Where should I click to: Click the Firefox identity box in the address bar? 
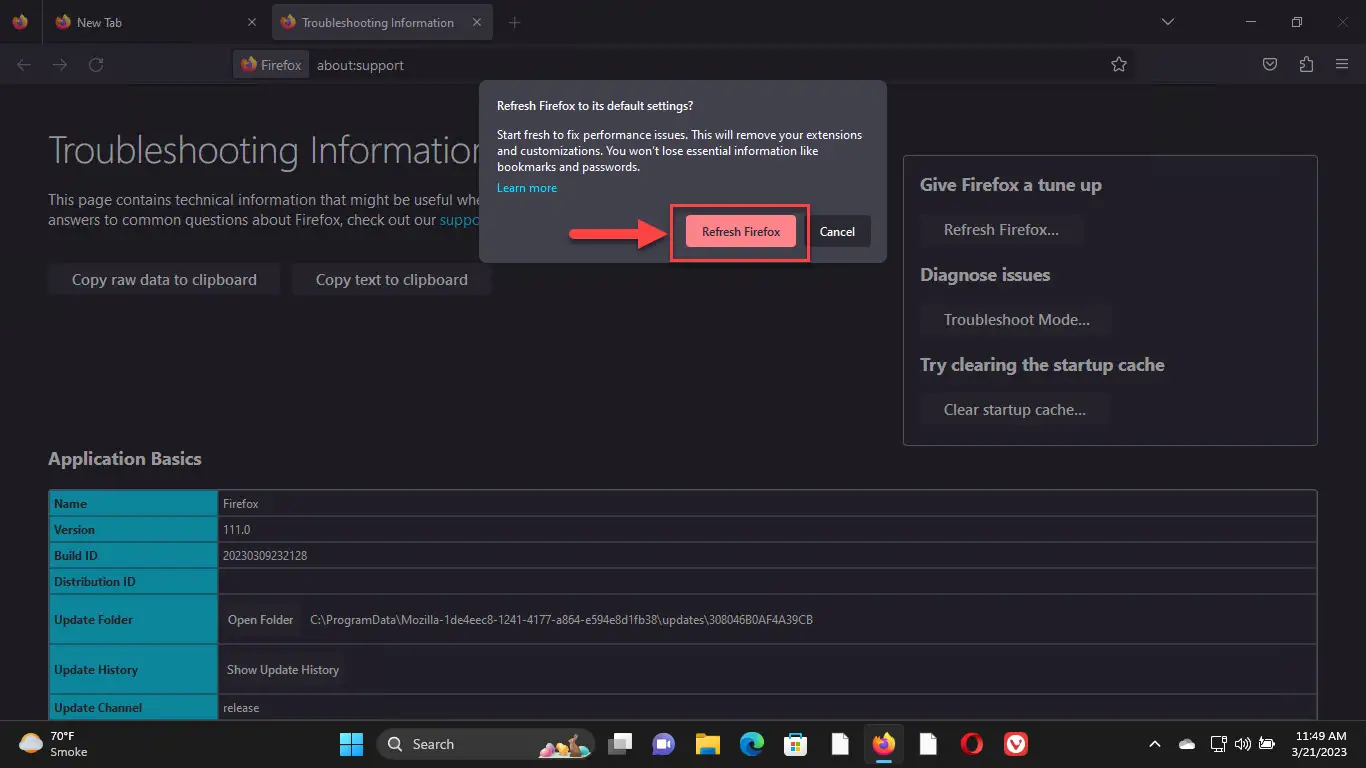[271, 65]
